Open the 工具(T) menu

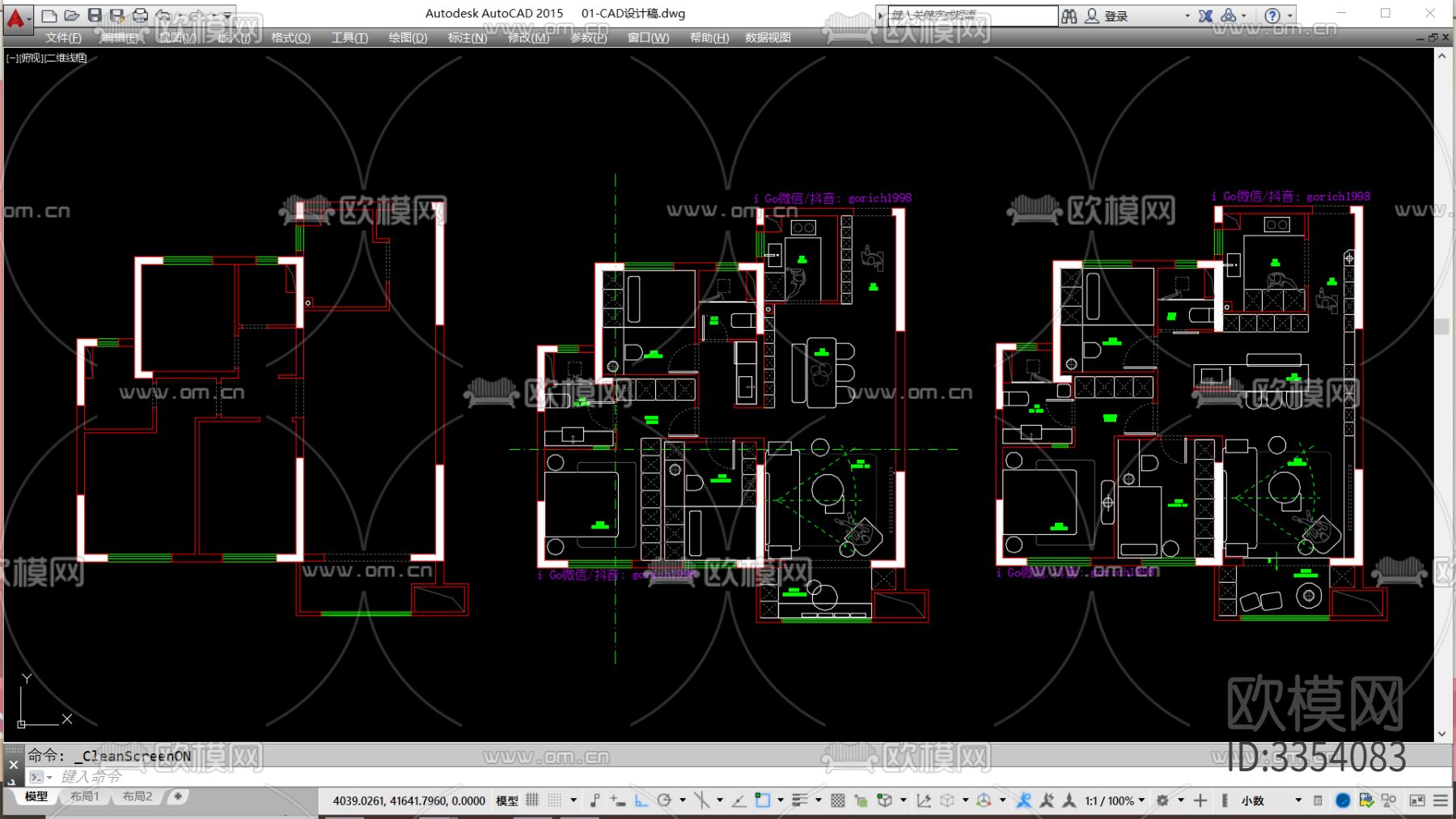tap(349, 37)
